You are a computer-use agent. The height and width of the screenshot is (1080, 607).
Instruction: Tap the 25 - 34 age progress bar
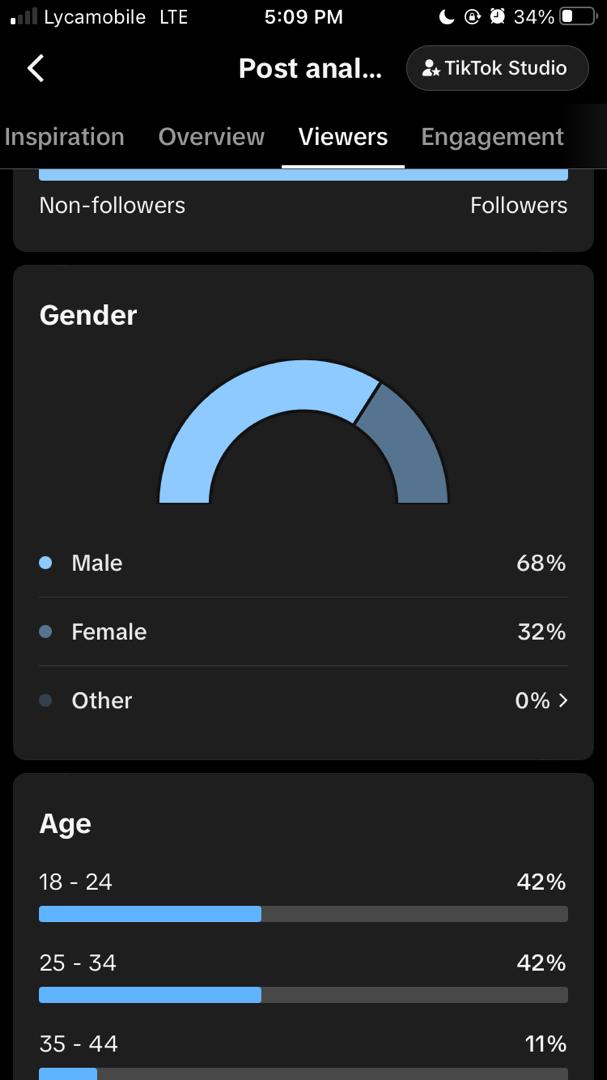[x=303, y=995]
